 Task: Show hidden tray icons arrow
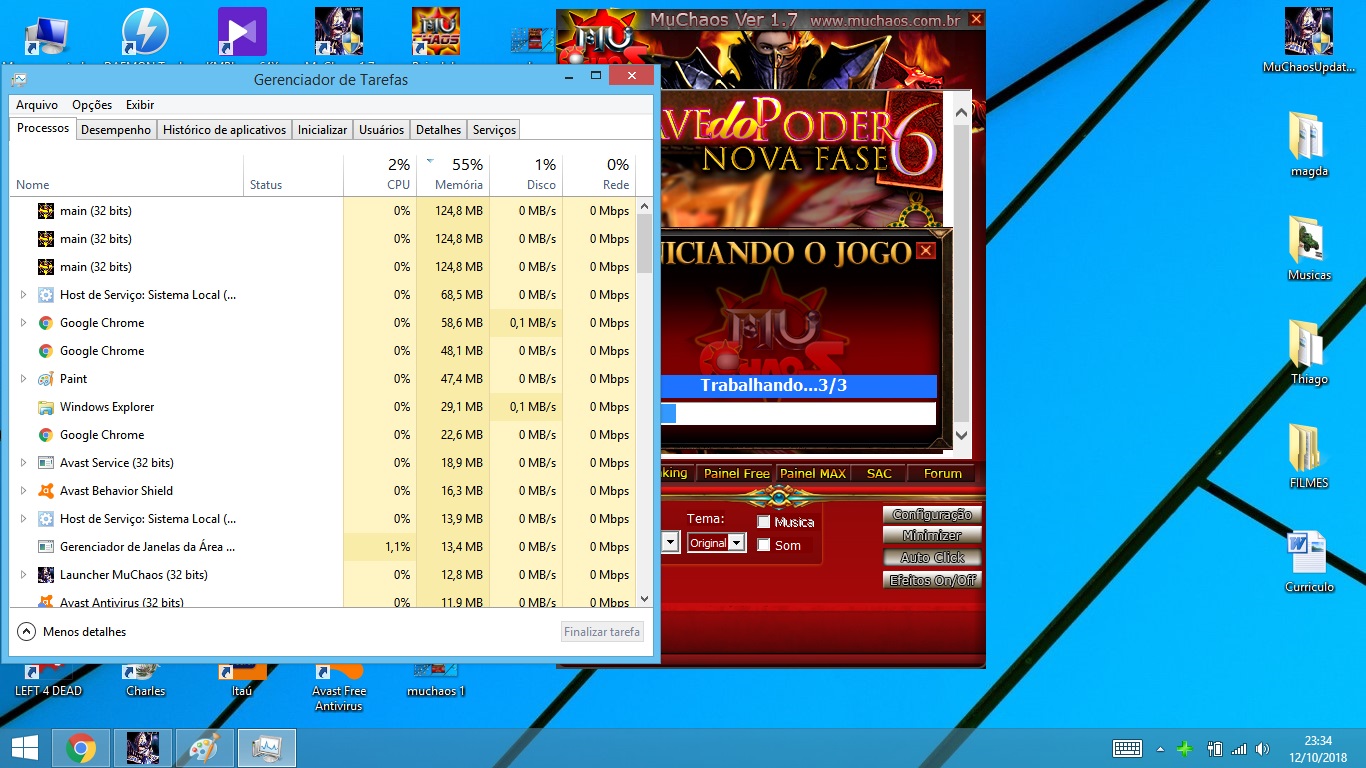click(1160, 748)
